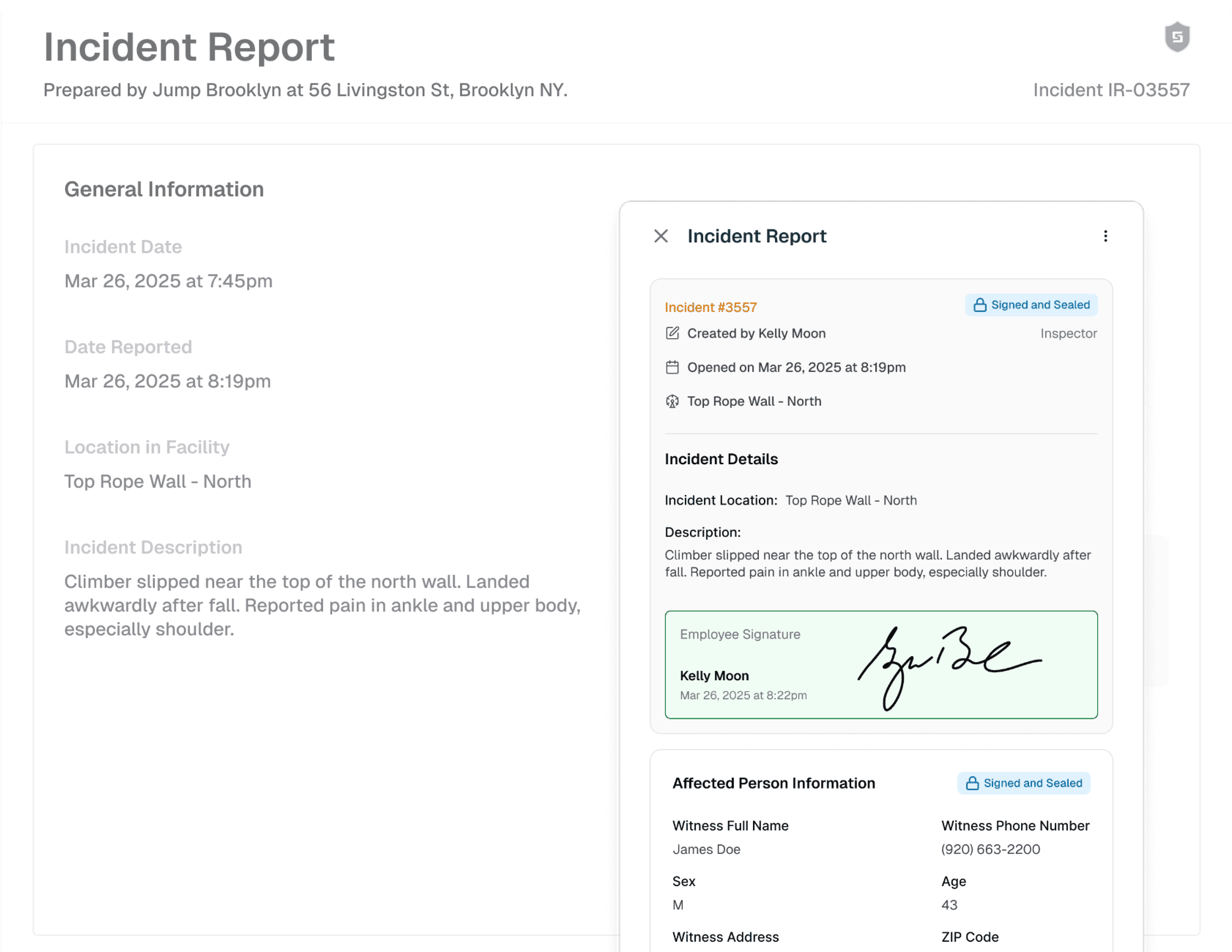
Task: Click the X icon on the Incident Report panel
Action: tap(661, 236)
